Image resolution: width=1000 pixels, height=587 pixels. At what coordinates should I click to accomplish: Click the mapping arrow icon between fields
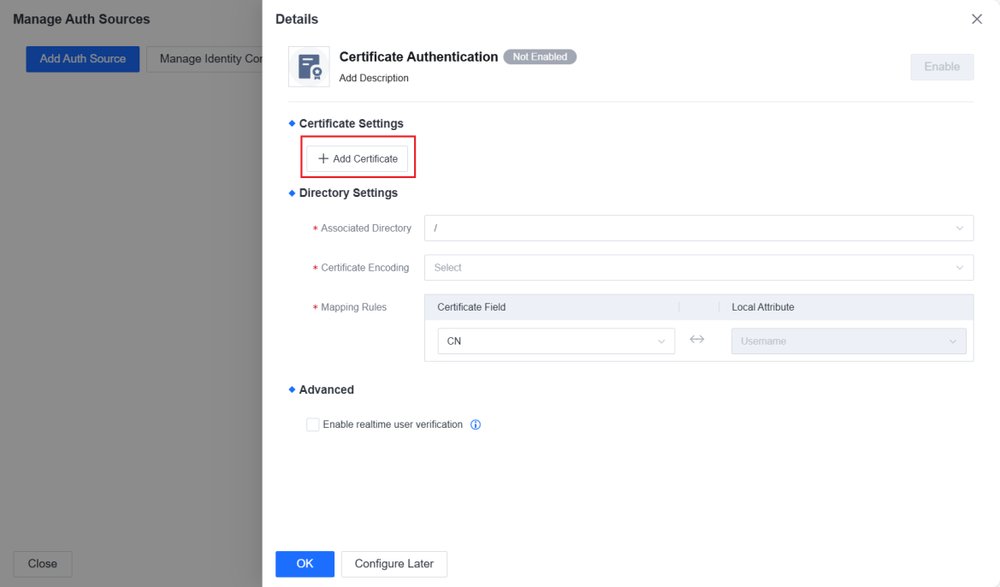click(696, 339)
